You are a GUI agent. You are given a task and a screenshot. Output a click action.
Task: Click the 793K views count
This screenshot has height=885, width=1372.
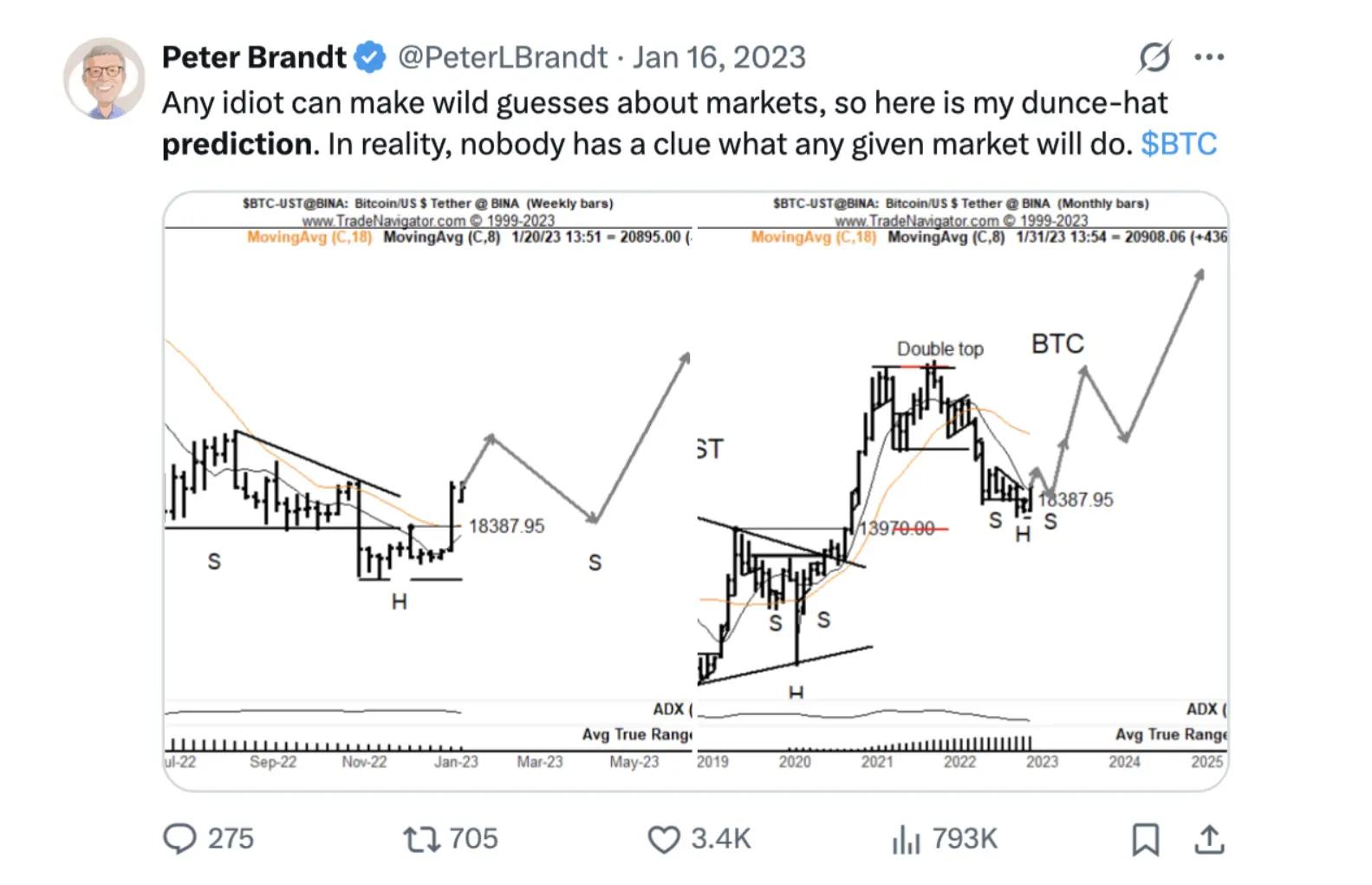pyautogui.click(x=965, y=838)
